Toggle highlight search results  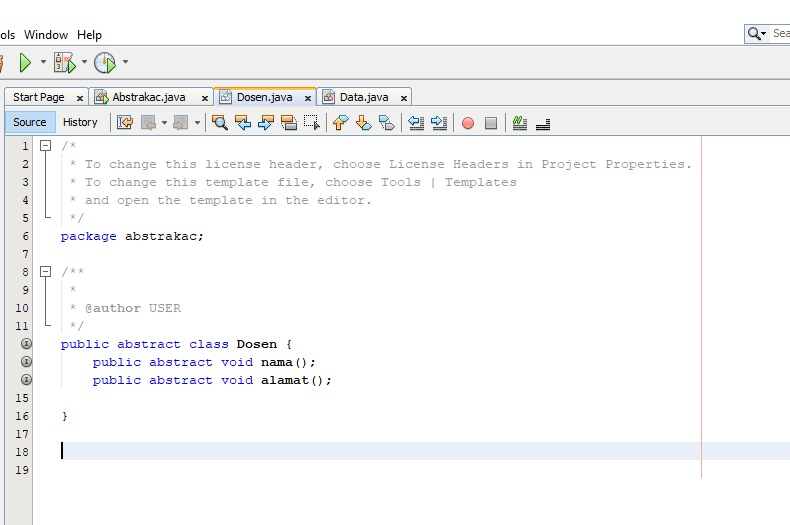[289, 123]
